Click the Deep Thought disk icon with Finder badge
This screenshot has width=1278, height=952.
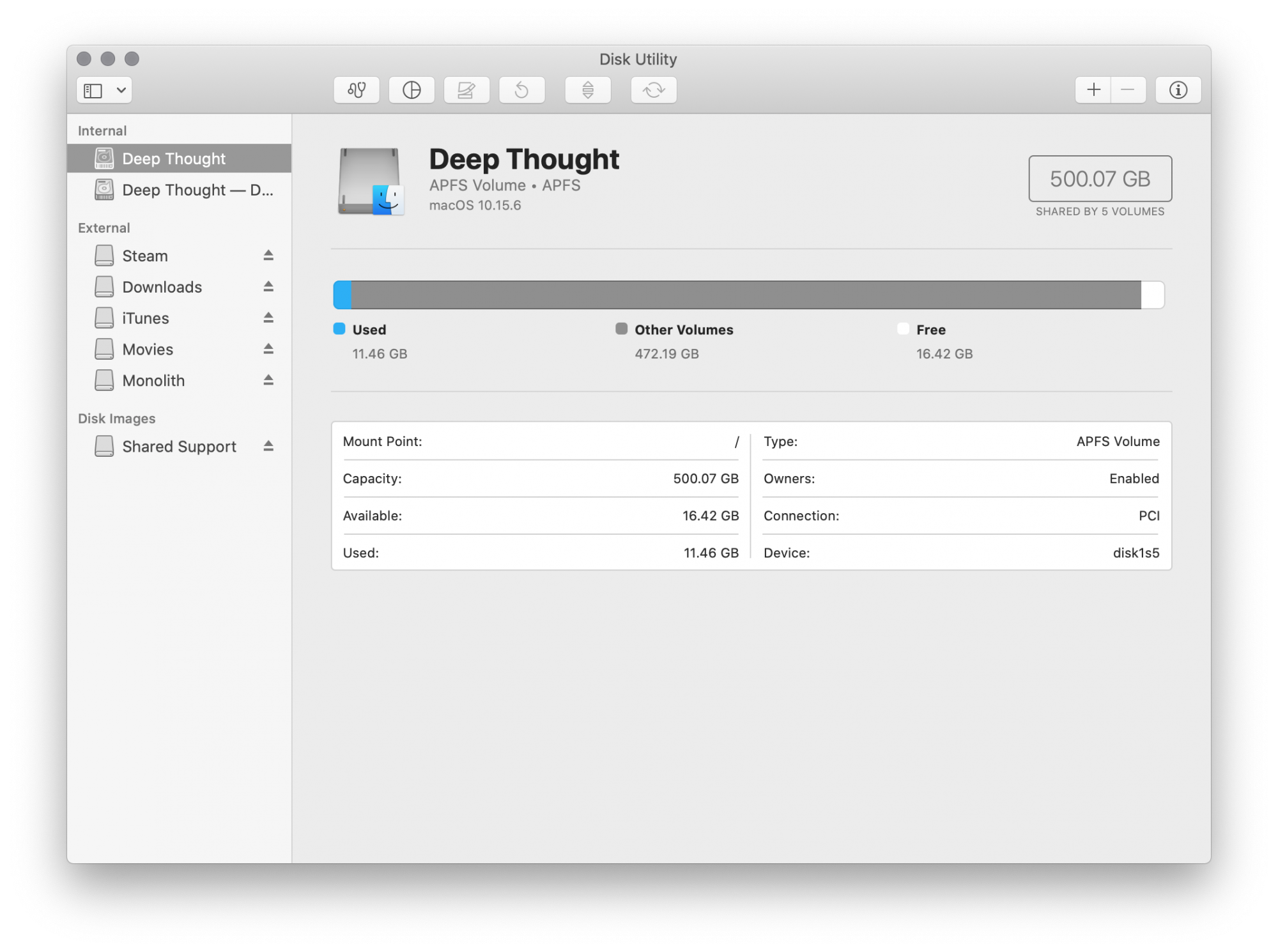pyautogui.click(x=371, y=181)
